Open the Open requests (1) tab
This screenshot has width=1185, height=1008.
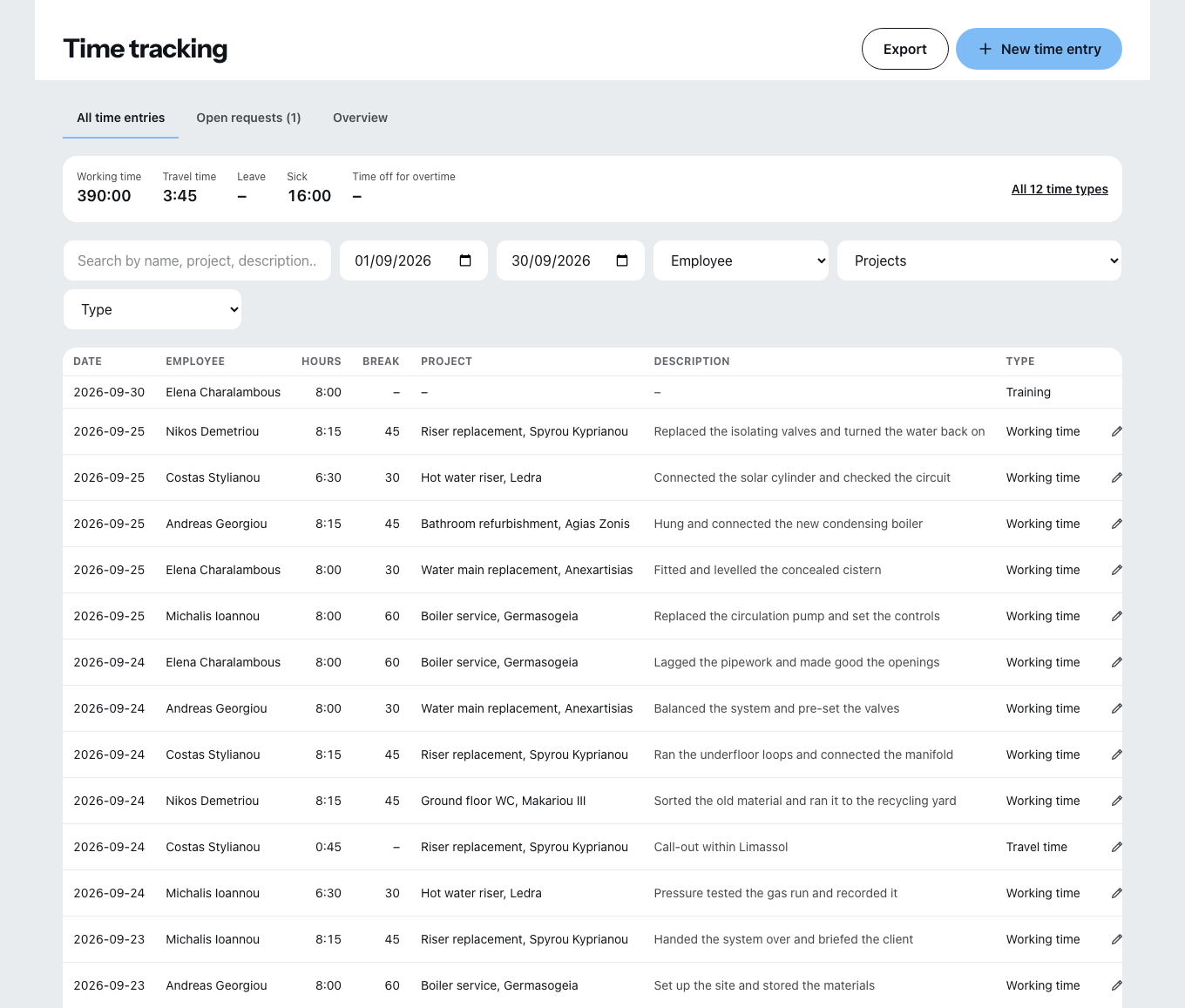(248, 118)
